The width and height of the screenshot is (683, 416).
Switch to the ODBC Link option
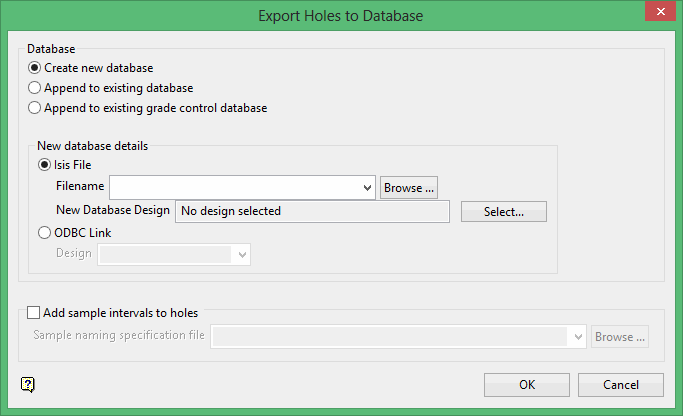44,233
